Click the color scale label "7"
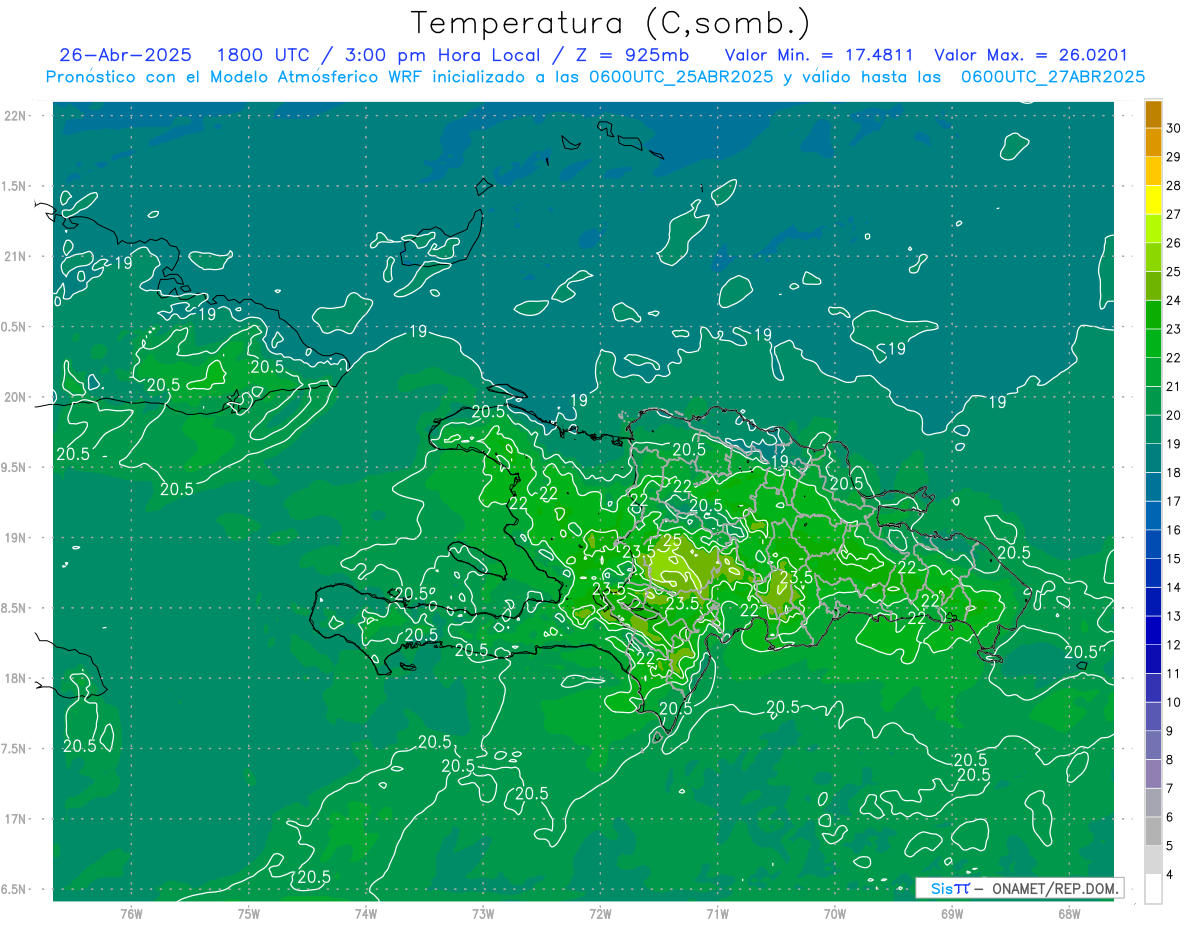Viewport: 1200px width, 927px height. tap(1169, 788)
